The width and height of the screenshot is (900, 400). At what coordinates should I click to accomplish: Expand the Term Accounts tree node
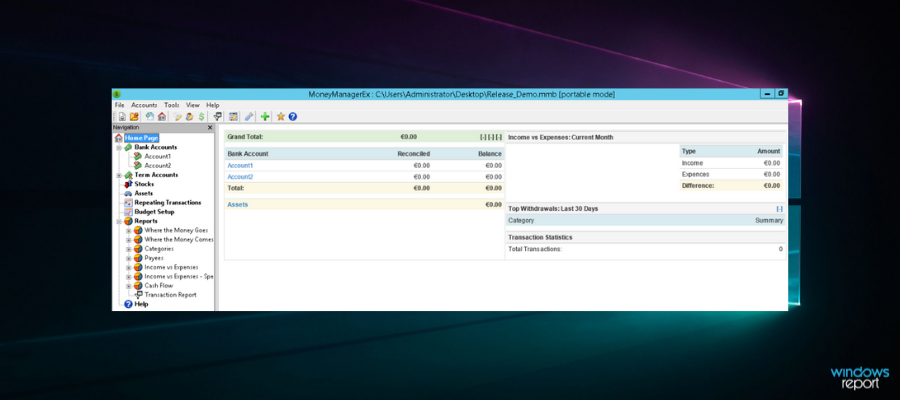[119, 175]
